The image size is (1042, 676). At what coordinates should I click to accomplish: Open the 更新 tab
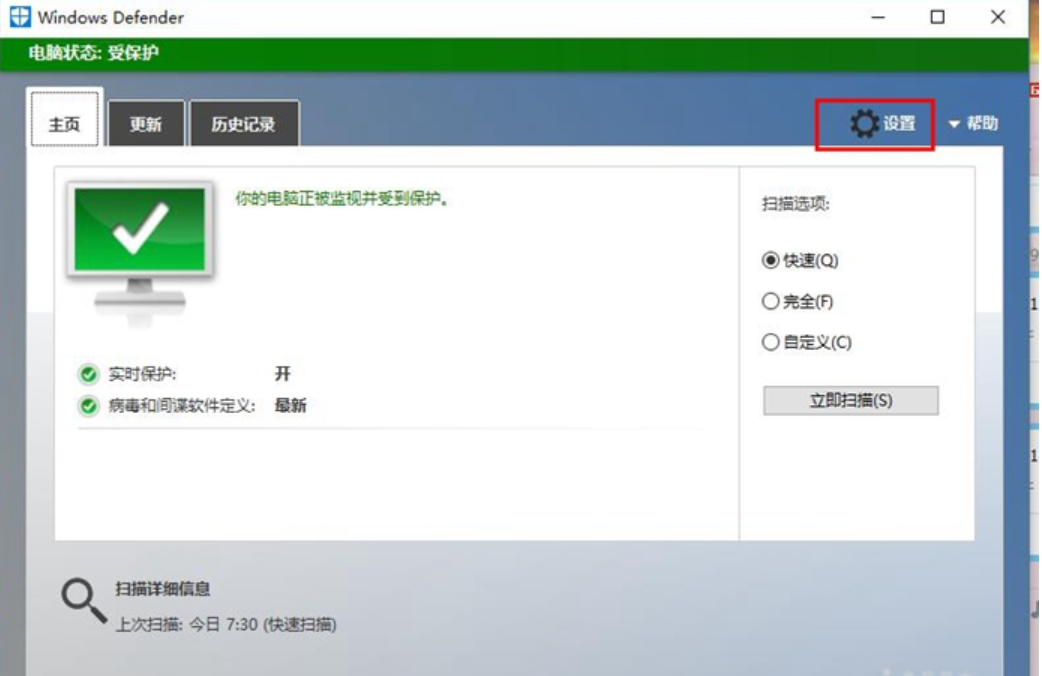point(146,124)
